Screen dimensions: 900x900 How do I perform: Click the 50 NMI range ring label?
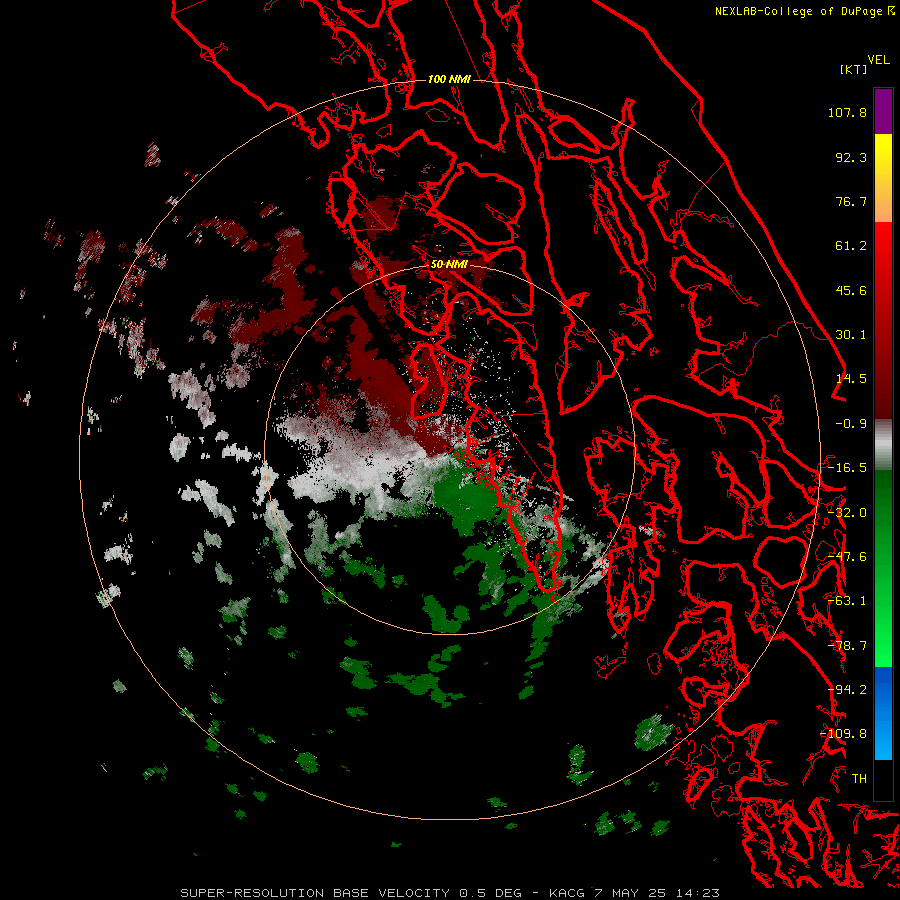click(x=449, y=265)
